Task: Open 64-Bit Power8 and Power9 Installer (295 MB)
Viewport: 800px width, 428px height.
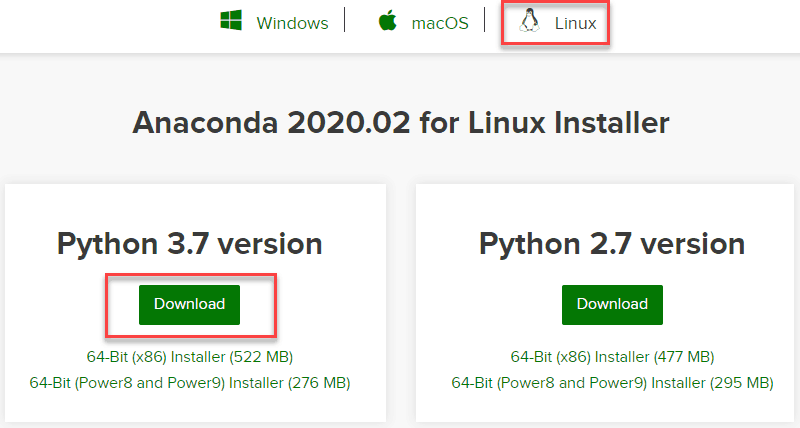Action: click(x=612, y=383)
